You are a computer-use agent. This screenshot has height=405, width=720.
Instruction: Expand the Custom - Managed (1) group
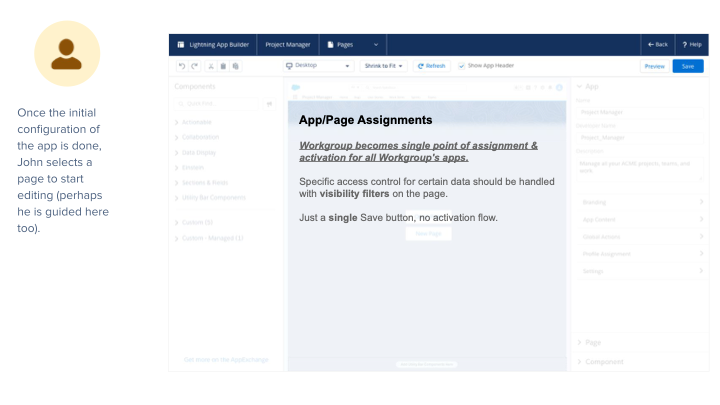click(209, 238)
